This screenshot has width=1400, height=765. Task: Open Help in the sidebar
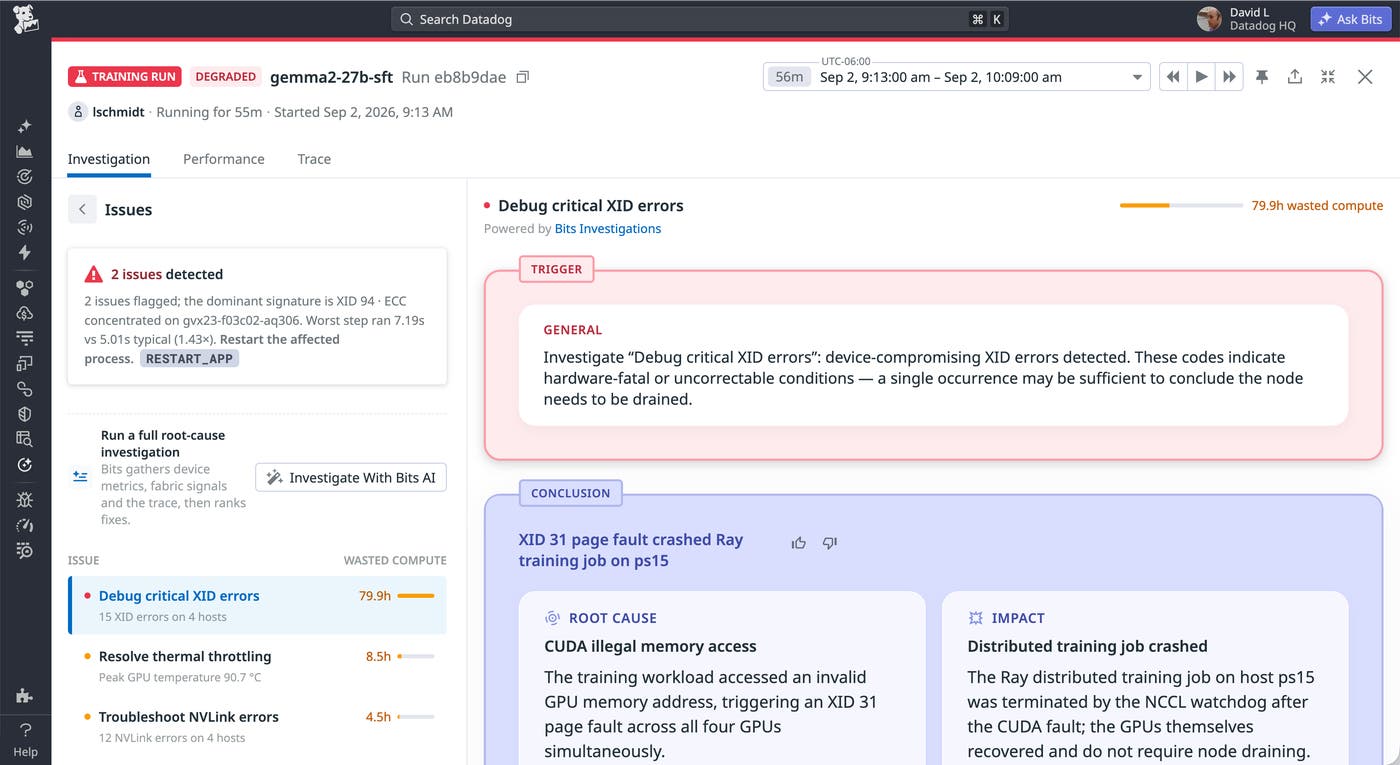tap(25, 739)
